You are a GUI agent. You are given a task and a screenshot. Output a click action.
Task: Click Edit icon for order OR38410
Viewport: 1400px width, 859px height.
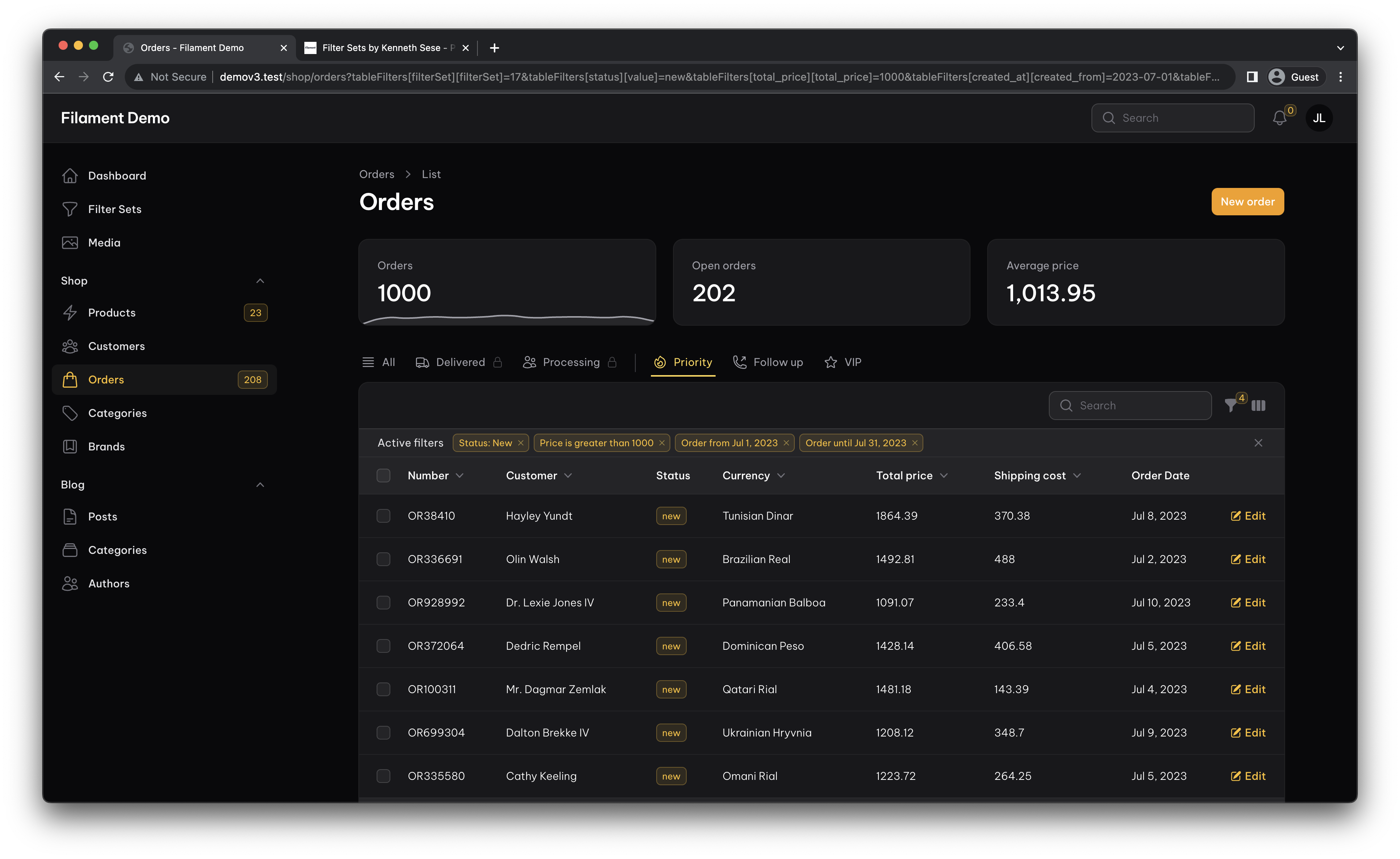(1235, 516)
